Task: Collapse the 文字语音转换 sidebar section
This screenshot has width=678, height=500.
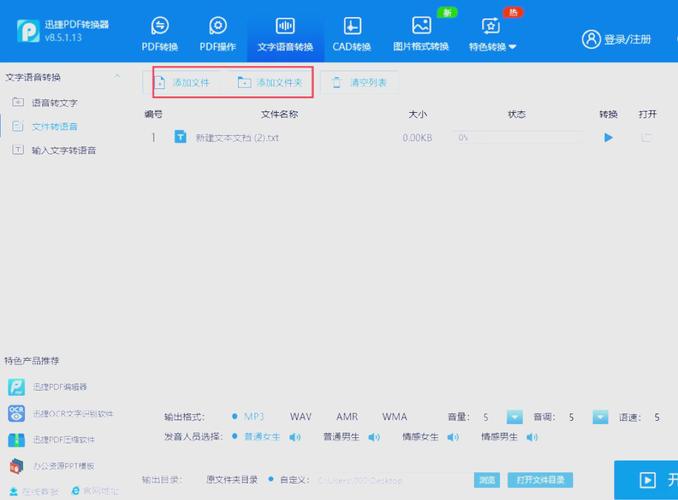Action: pyautogui.click(x=117, y=77)
